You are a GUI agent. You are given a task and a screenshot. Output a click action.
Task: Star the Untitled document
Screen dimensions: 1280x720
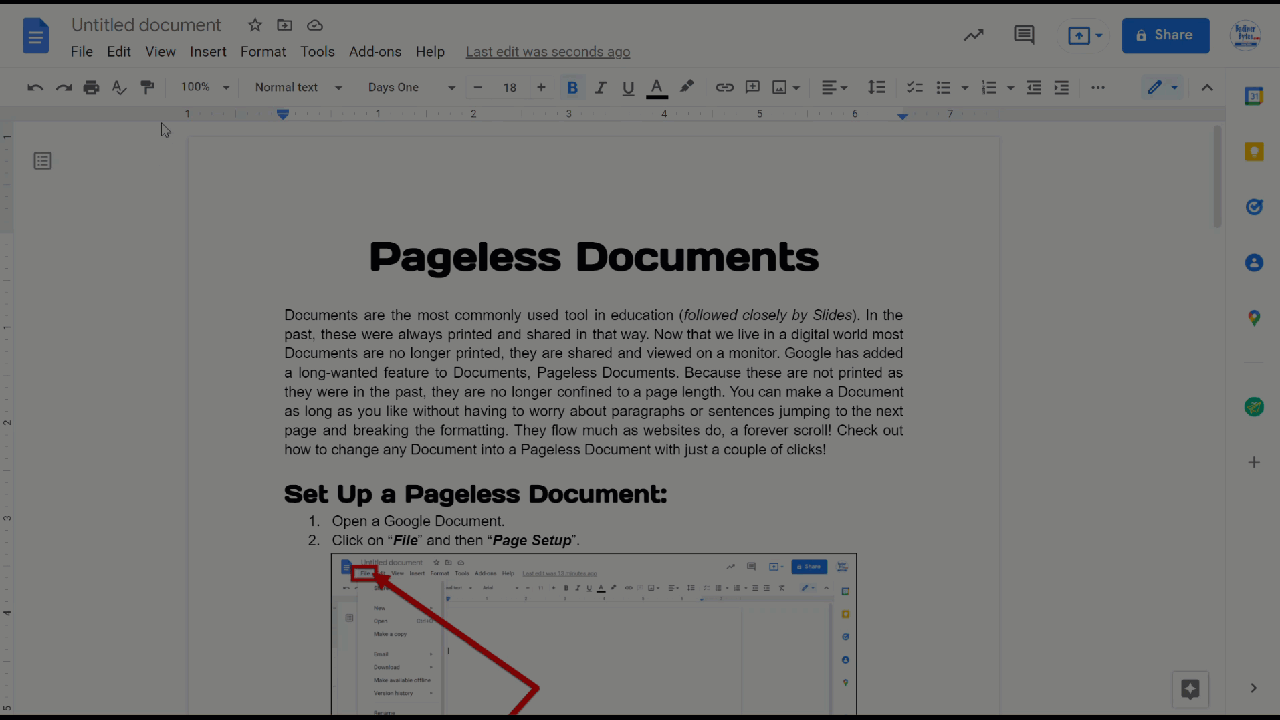(x=255, y=25)
